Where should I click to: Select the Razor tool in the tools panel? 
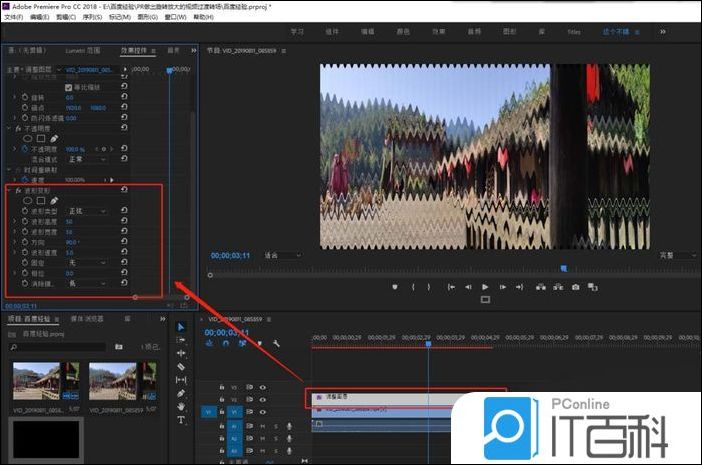coord(181,366)
